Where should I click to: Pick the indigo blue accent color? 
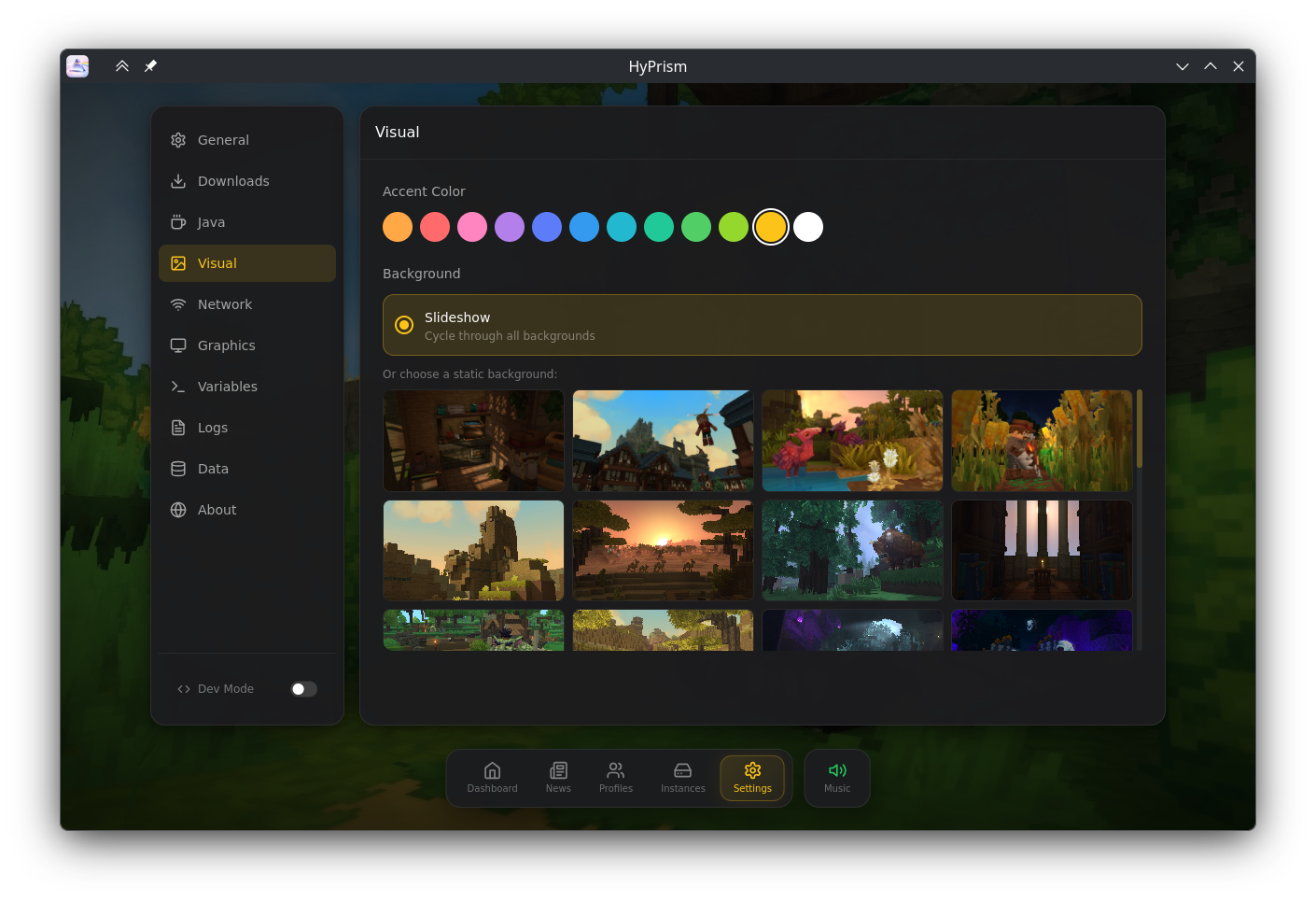tap(547, 227)
